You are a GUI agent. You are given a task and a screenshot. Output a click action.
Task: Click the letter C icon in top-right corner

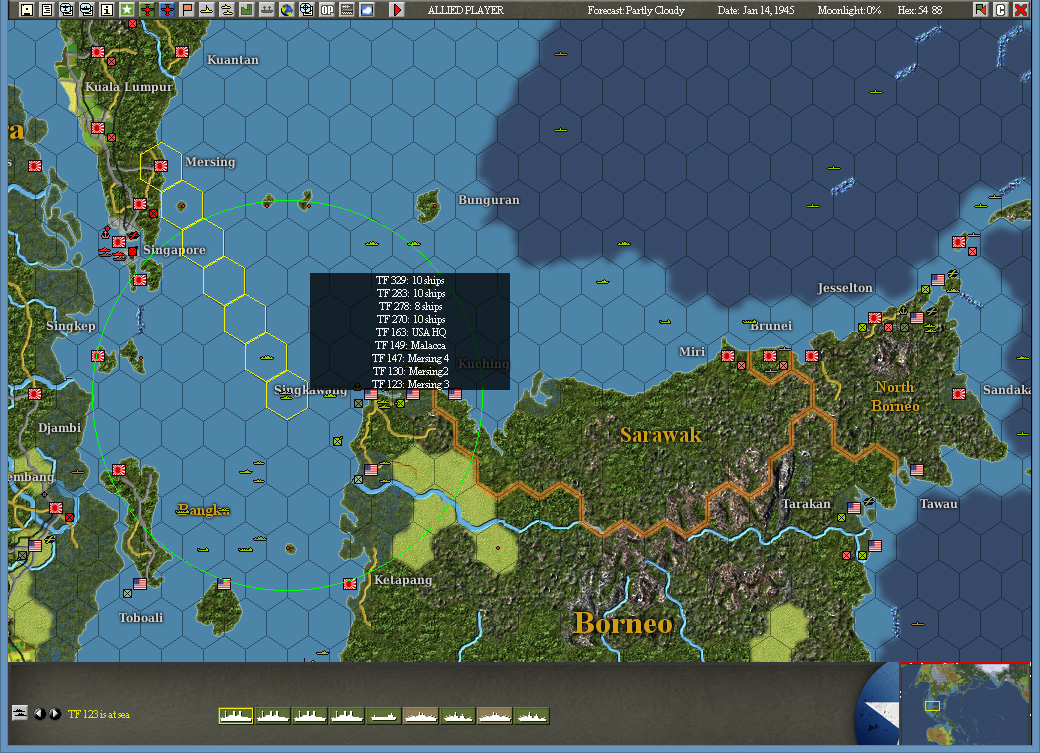[x=1000, y=9]
